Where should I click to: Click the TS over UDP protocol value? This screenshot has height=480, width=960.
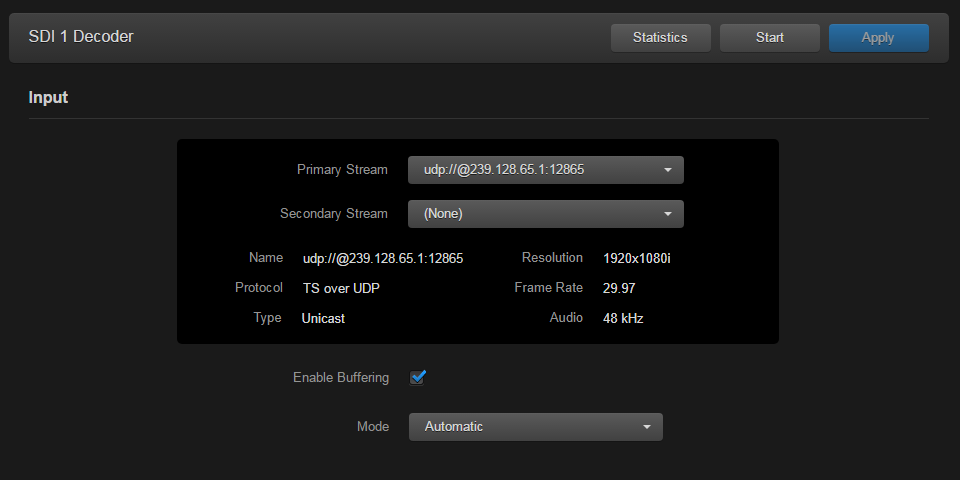click(341, 289)
